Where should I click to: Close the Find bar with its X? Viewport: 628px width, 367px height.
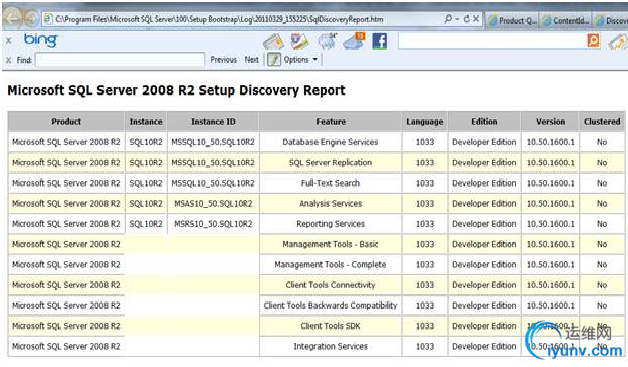pyautogui.click(x=8, y=60)
